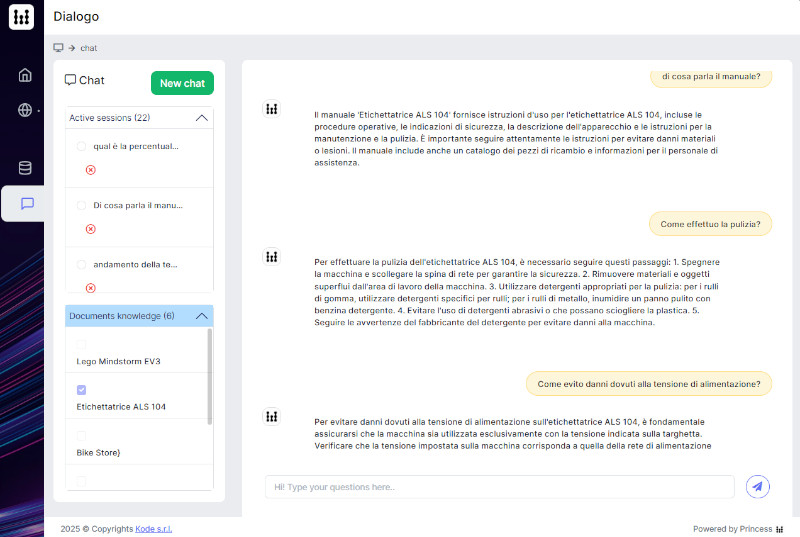
Task: Collapse the Documents knowledge section
Action: pyautogui.click(x=201, y=316)
